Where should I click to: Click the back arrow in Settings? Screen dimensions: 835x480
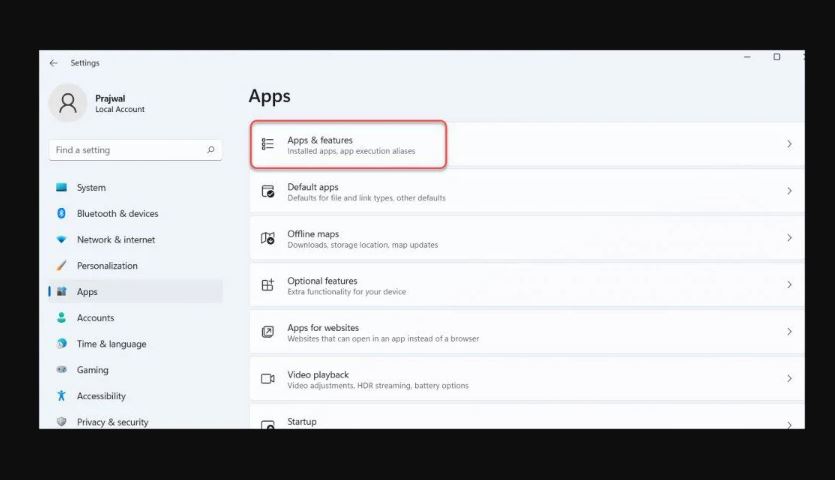point(53,63)
